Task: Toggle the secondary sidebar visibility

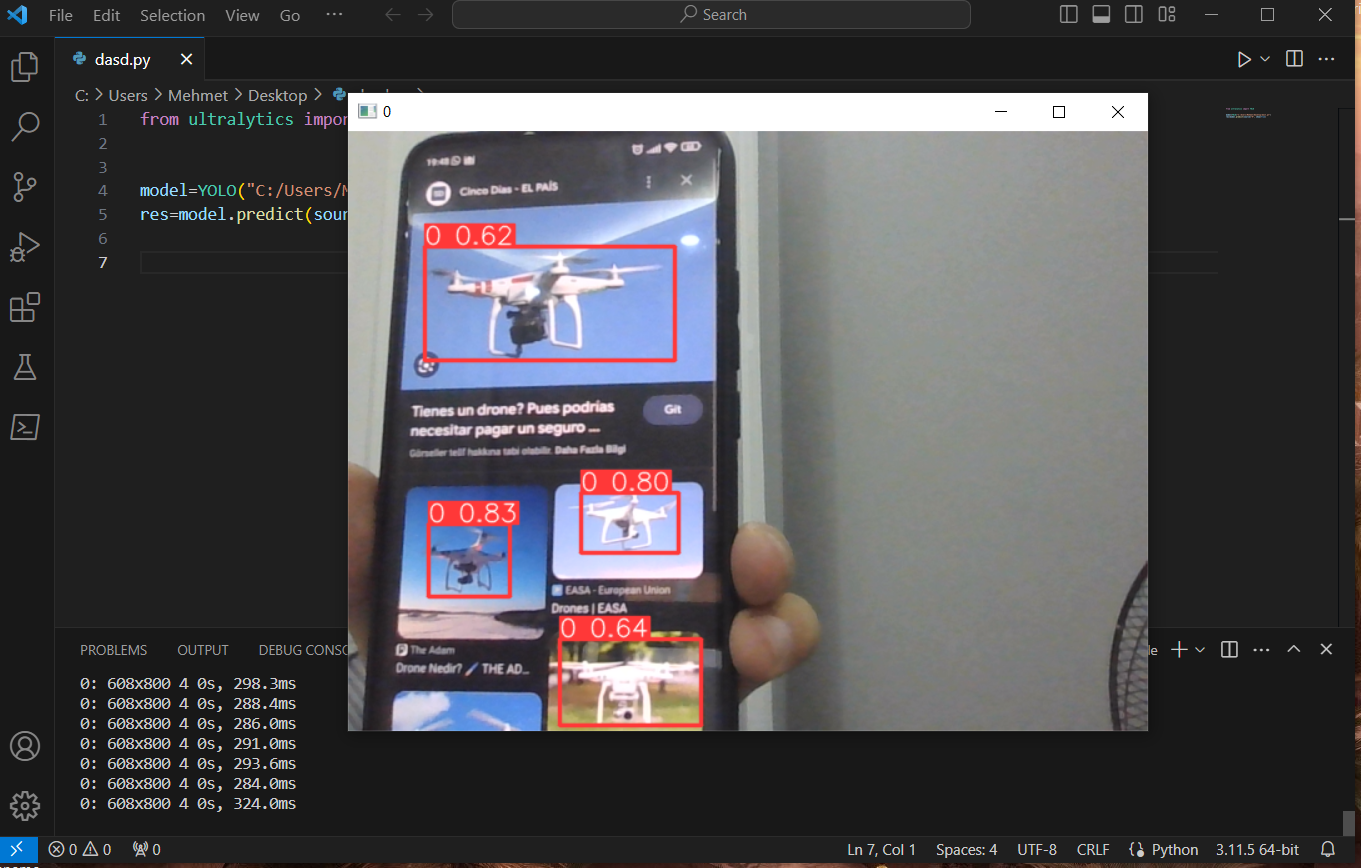Action: pos(1133,14)
